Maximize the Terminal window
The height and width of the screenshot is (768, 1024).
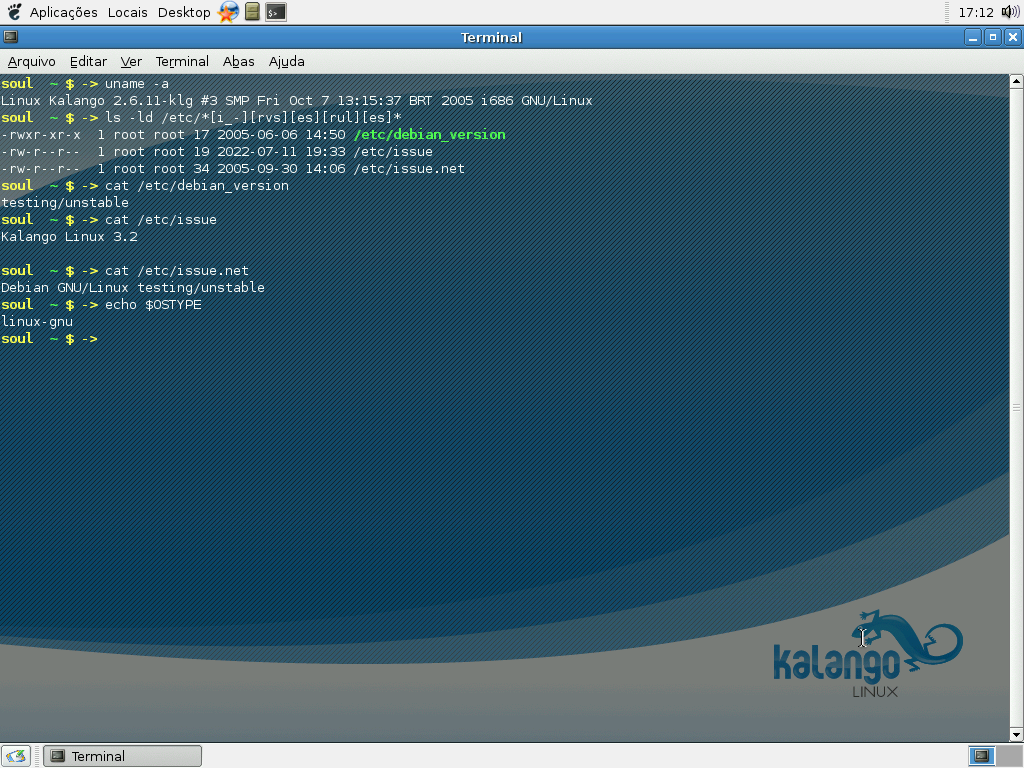pos(993,37)
